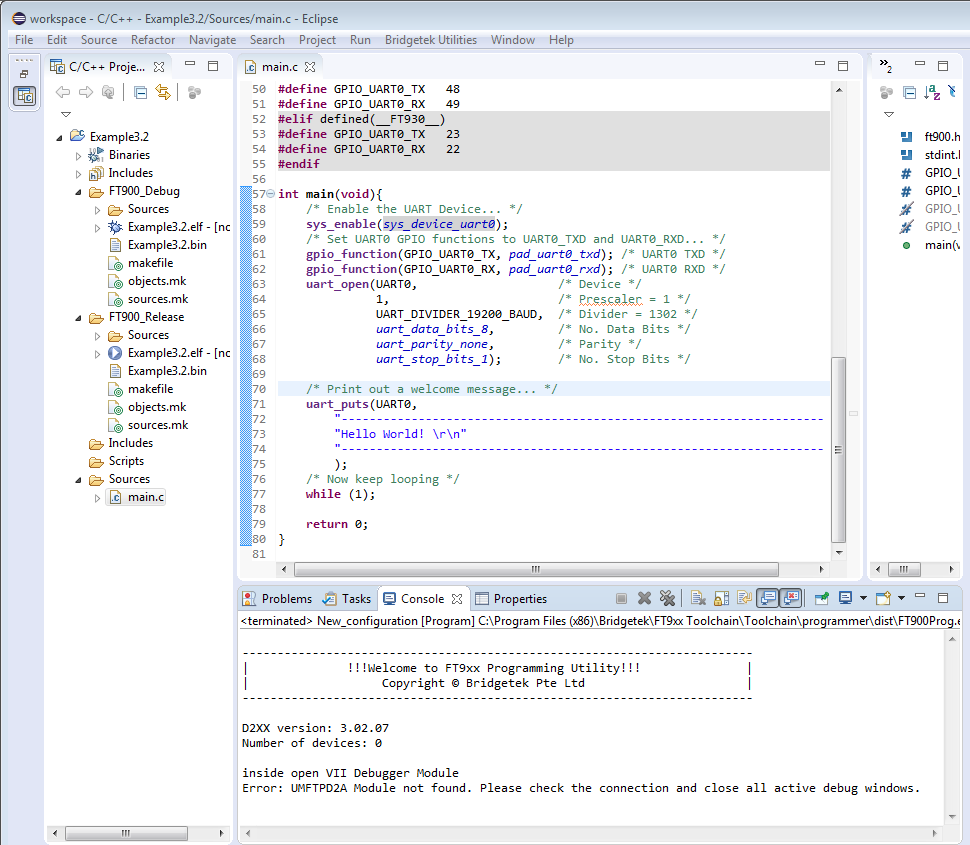Image resolution: width=970 pixels, height=845 pixels.
Task: Toggle show console on standard error change
Action: coord(791,598)
